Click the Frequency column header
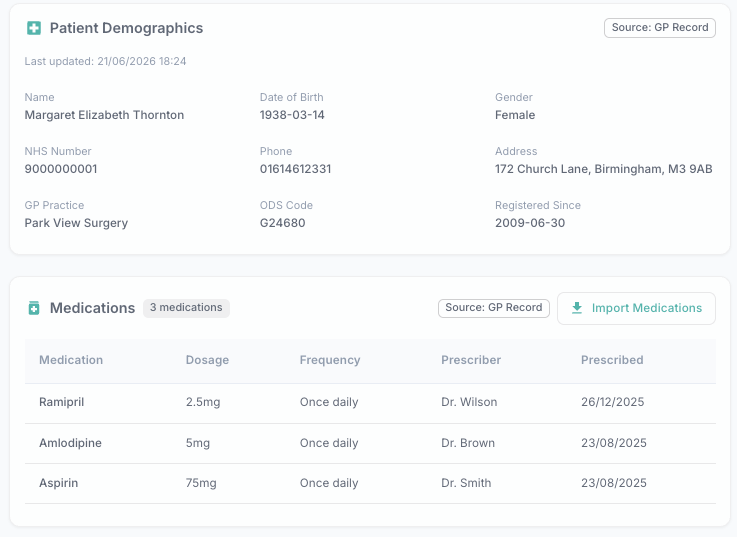The height and width of the screenshot is (537, 737). [x=330, y=360]
